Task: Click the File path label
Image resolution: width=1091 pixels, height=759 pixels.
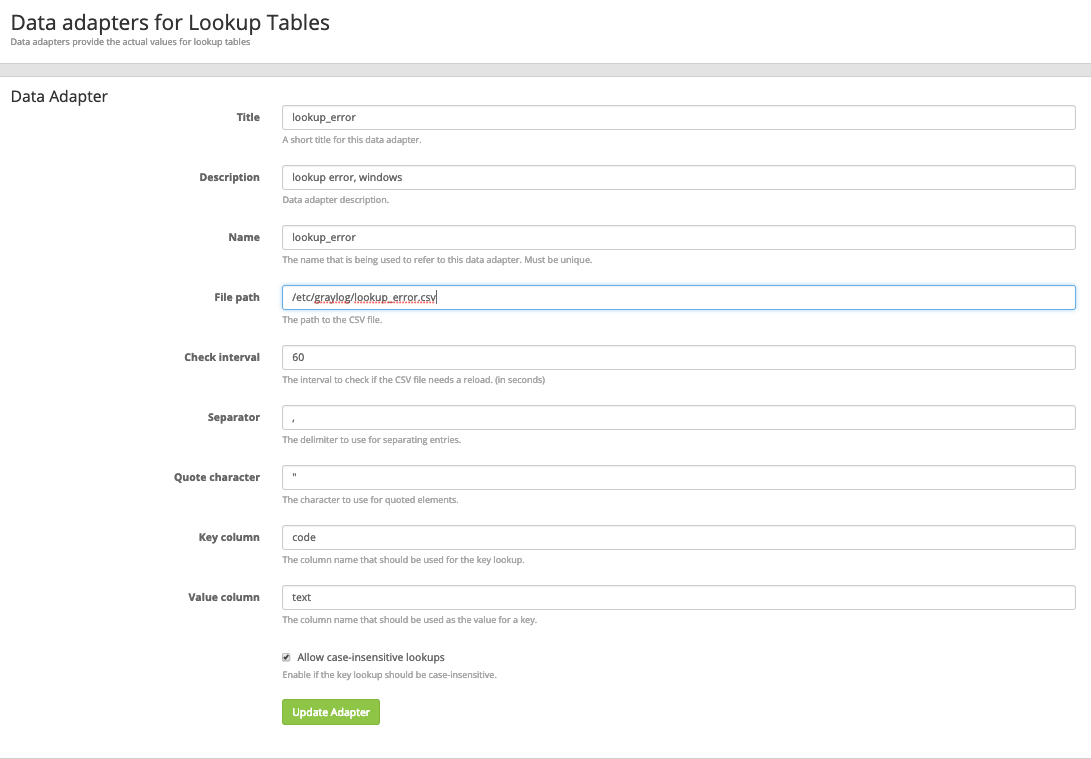Action: 237,297
